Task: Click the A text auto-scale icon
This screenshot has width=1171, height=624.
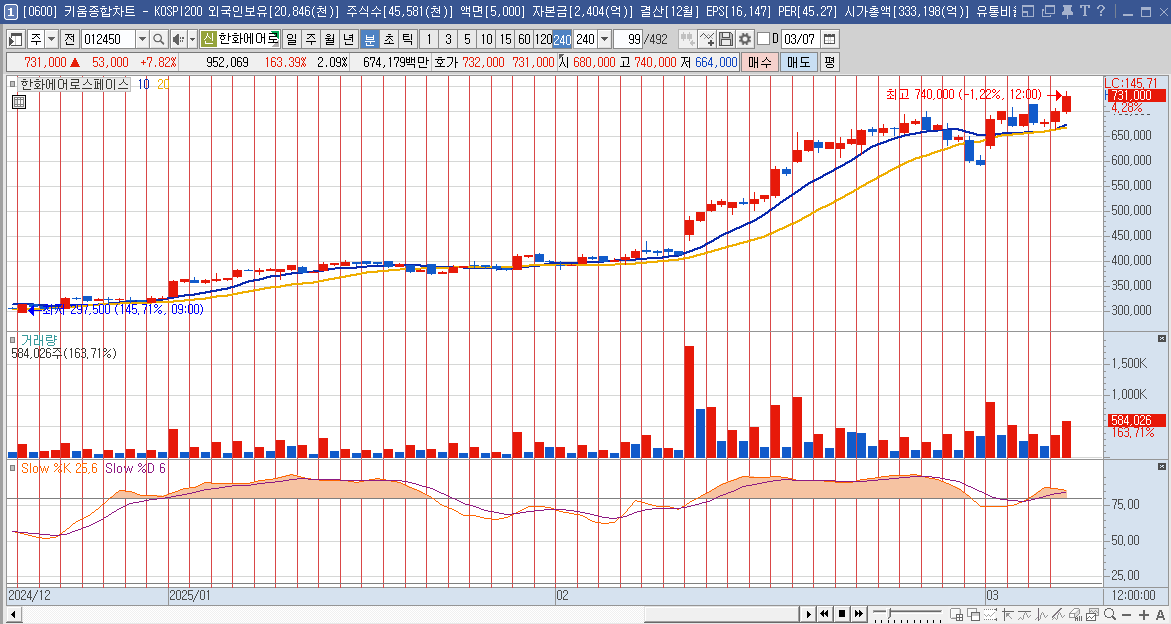Action: tap(1160, 615)
